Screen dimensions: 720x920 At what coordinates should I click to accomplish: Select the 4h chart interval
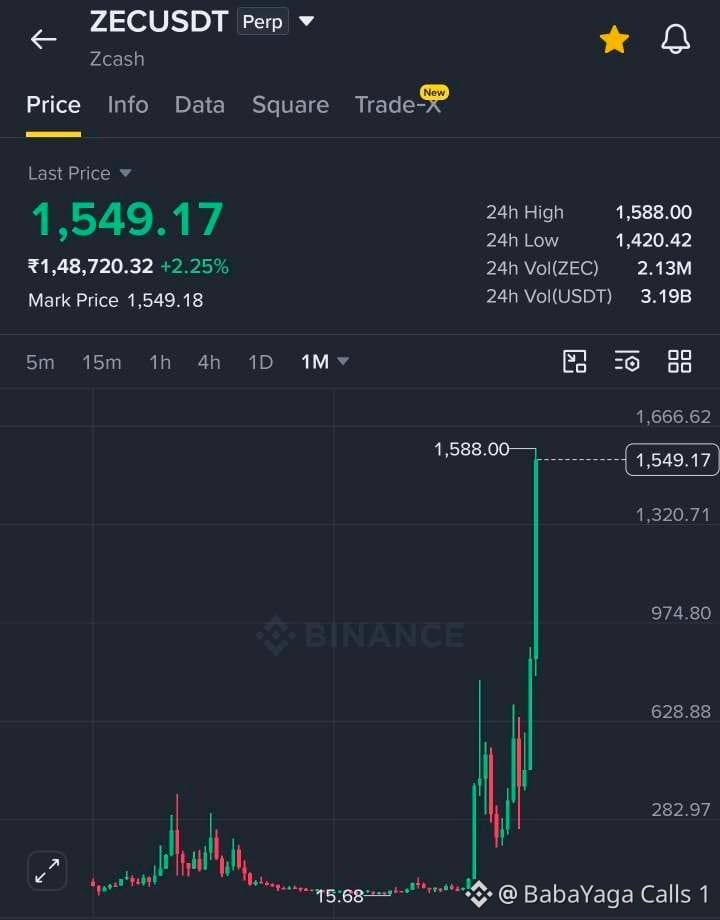click(209, 363)
